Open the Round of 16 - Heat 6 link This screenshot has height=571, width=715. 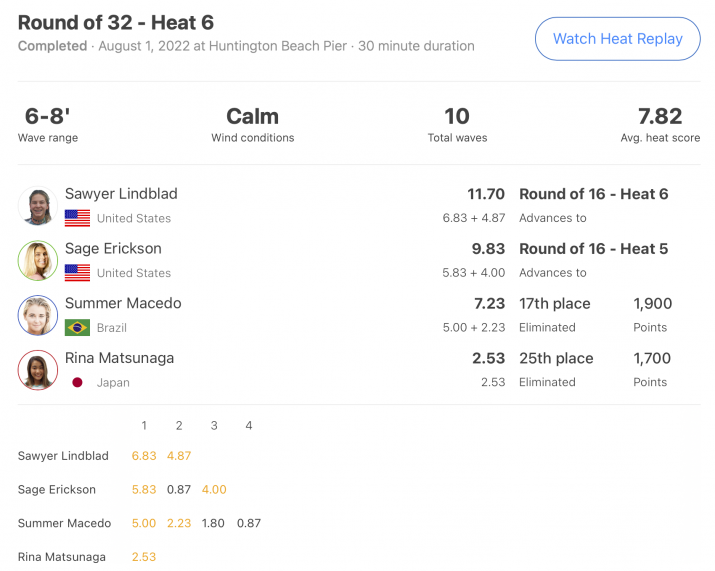[x=594, y=194]
